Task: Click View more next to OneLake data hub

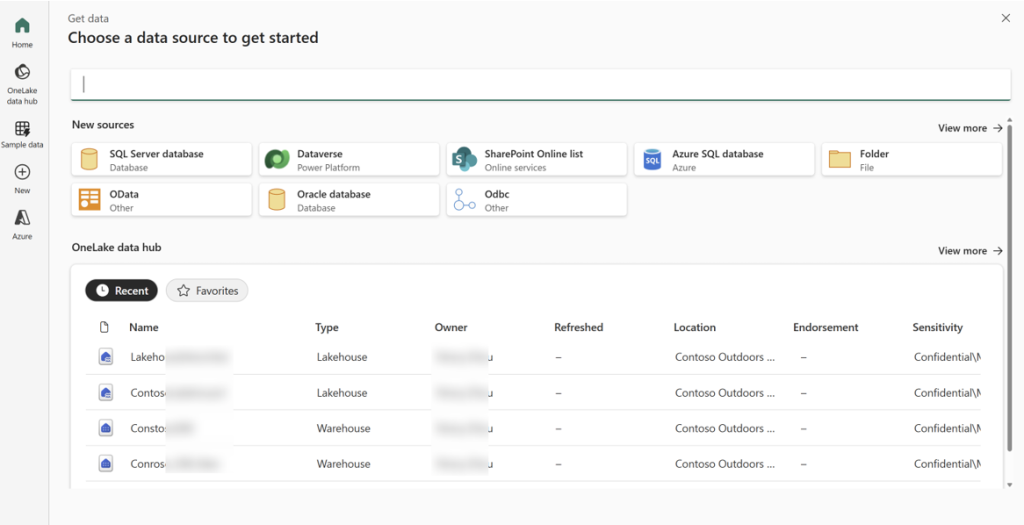Action: click(x=970, y=251)
